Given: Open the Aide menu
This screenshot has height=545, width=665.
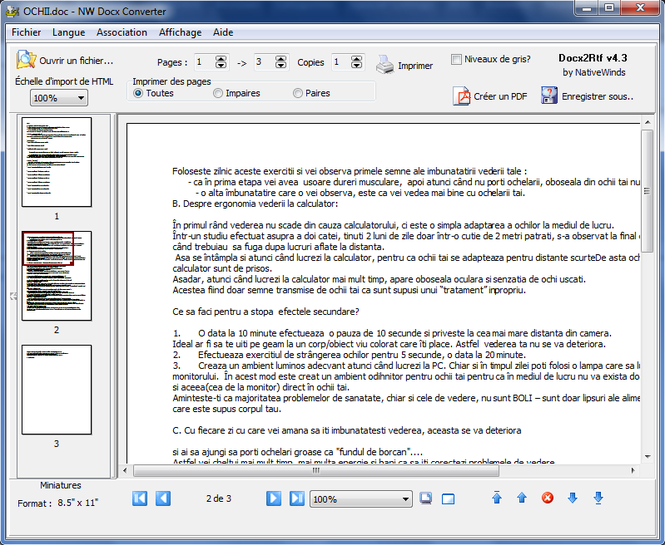Looking at the screenshot, I should tap(223, 32).
